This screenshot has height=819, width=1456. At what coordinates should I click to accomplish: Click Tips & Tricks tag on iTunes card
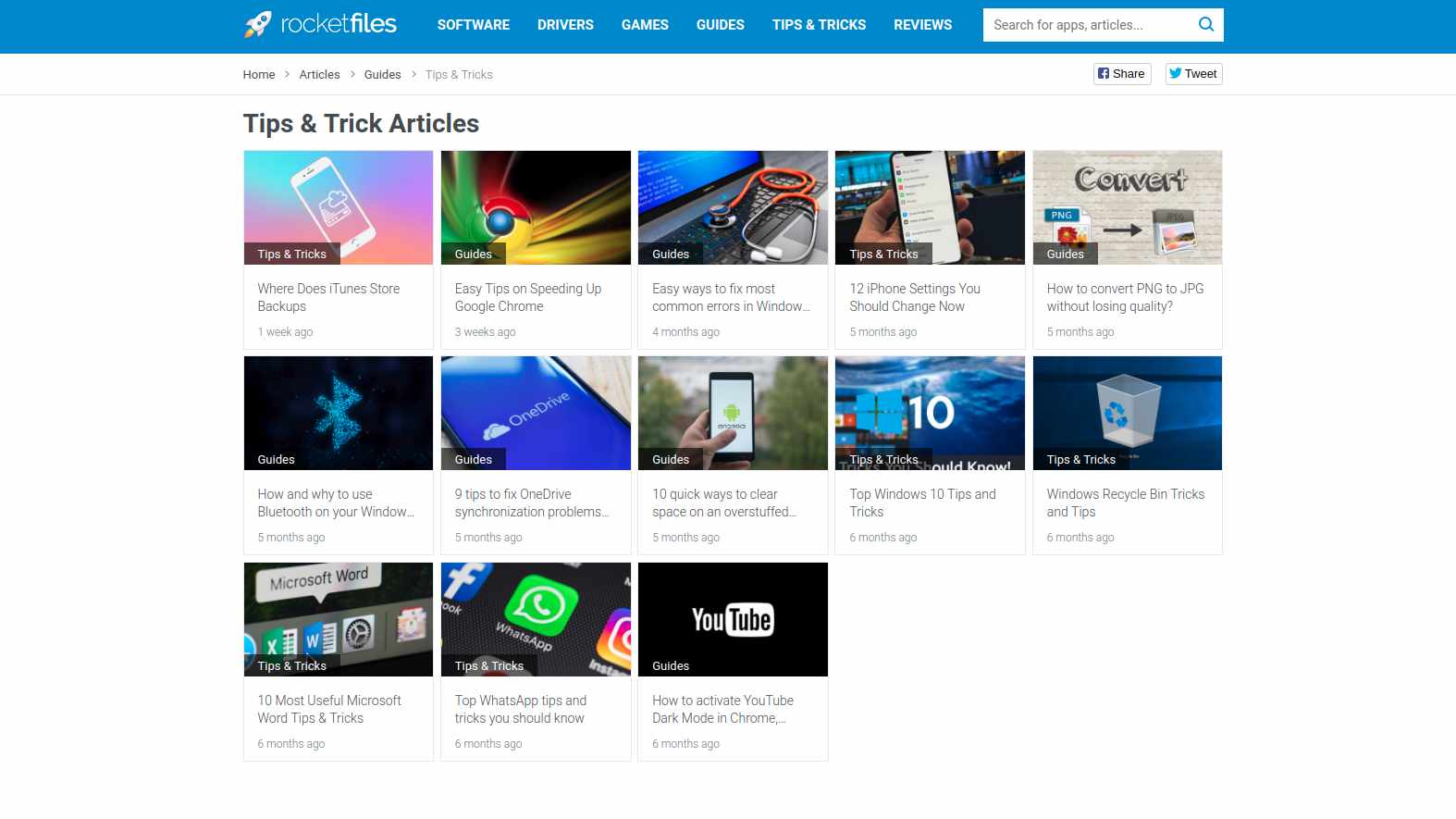point(291,254)
